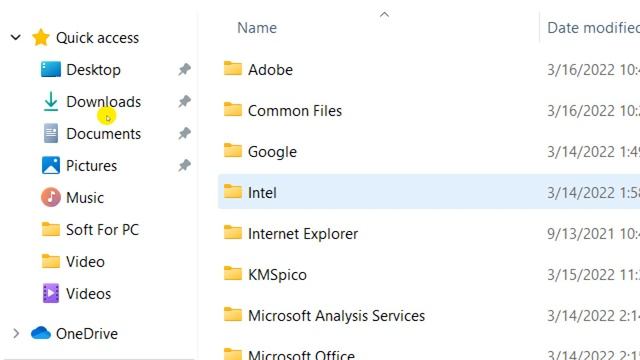Click the Internet Explorer folder icon
640x360 pixels.
[x=233, y=233]
